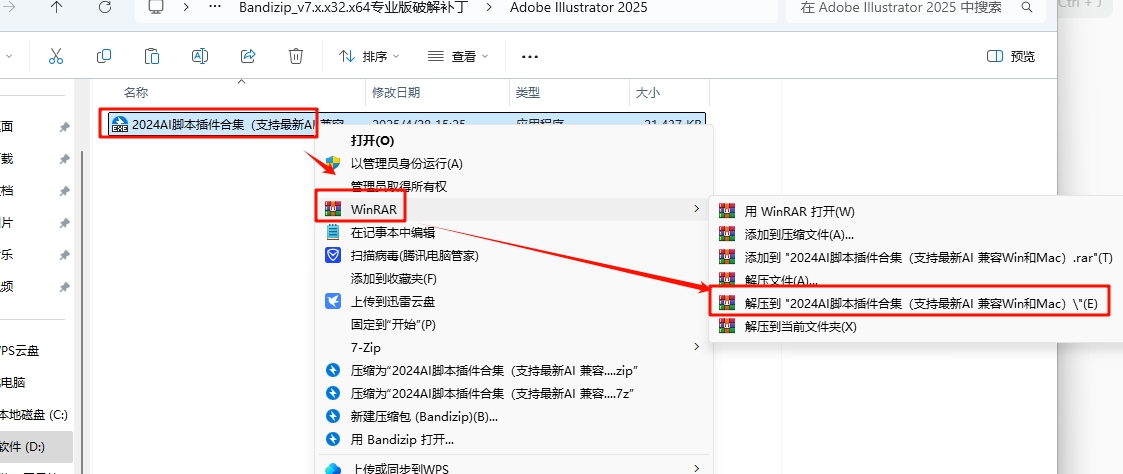Viewport: 1123px width, 474px height.
Task: Click the WinRAR icon in context menu
Action: tap(332, 209)
